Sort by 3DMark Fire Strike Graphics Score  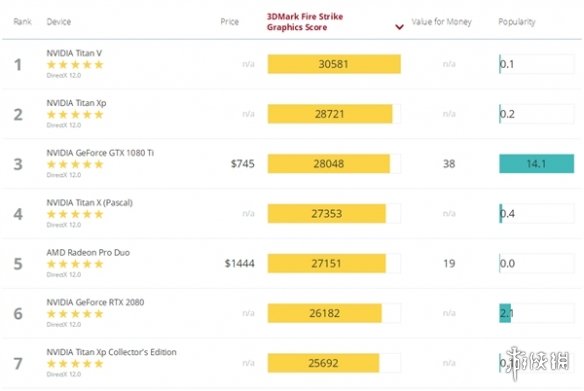click(x=305, y=22)
